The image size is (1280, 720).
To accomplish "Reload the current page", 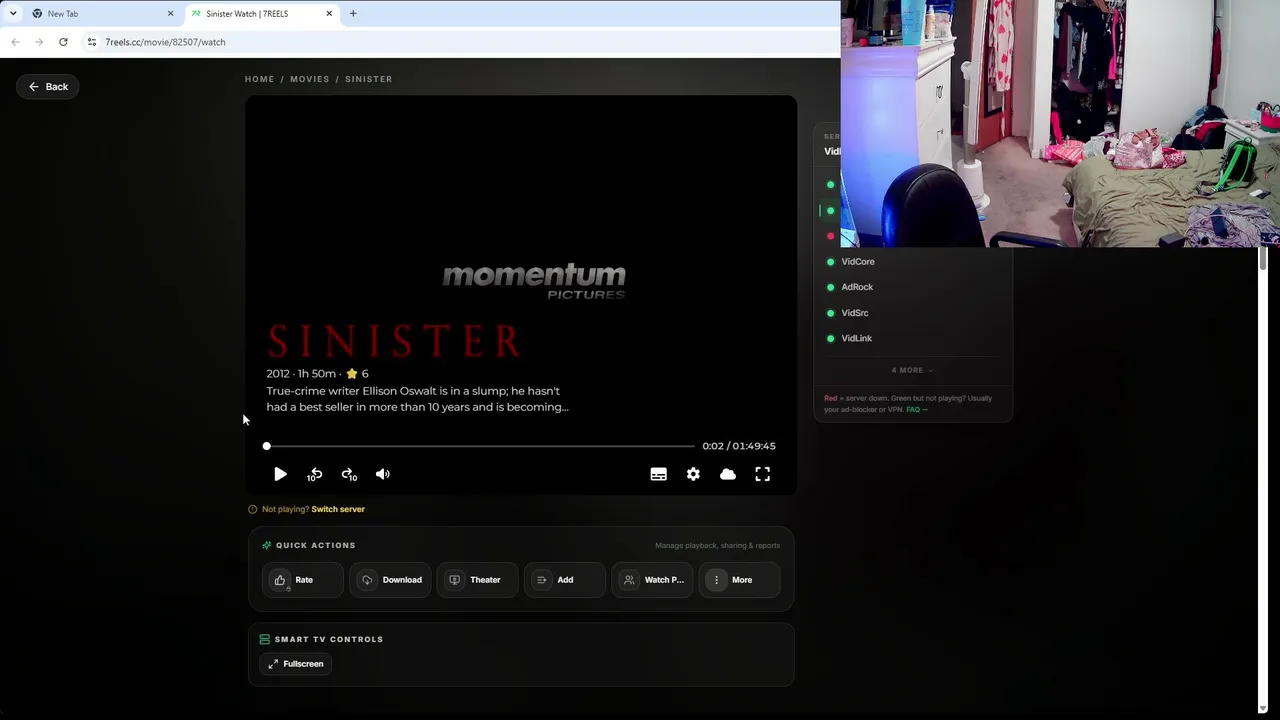I will [x=63, y=42].
